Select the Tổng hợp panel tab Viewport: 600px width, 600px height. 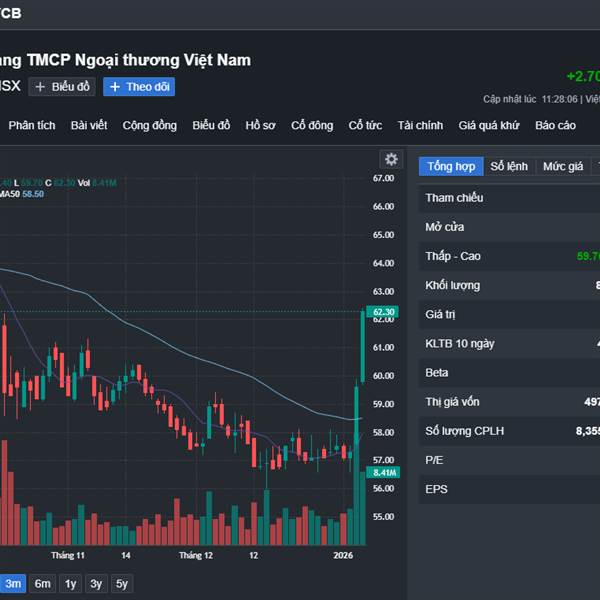click(x=451, y=166)
